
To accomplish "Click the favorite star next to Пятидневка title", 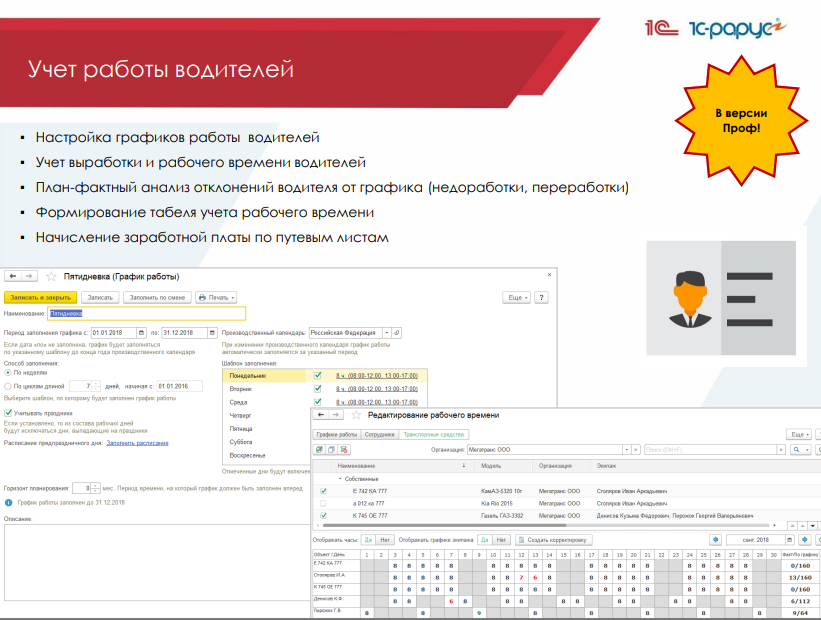I will [51, 275].
